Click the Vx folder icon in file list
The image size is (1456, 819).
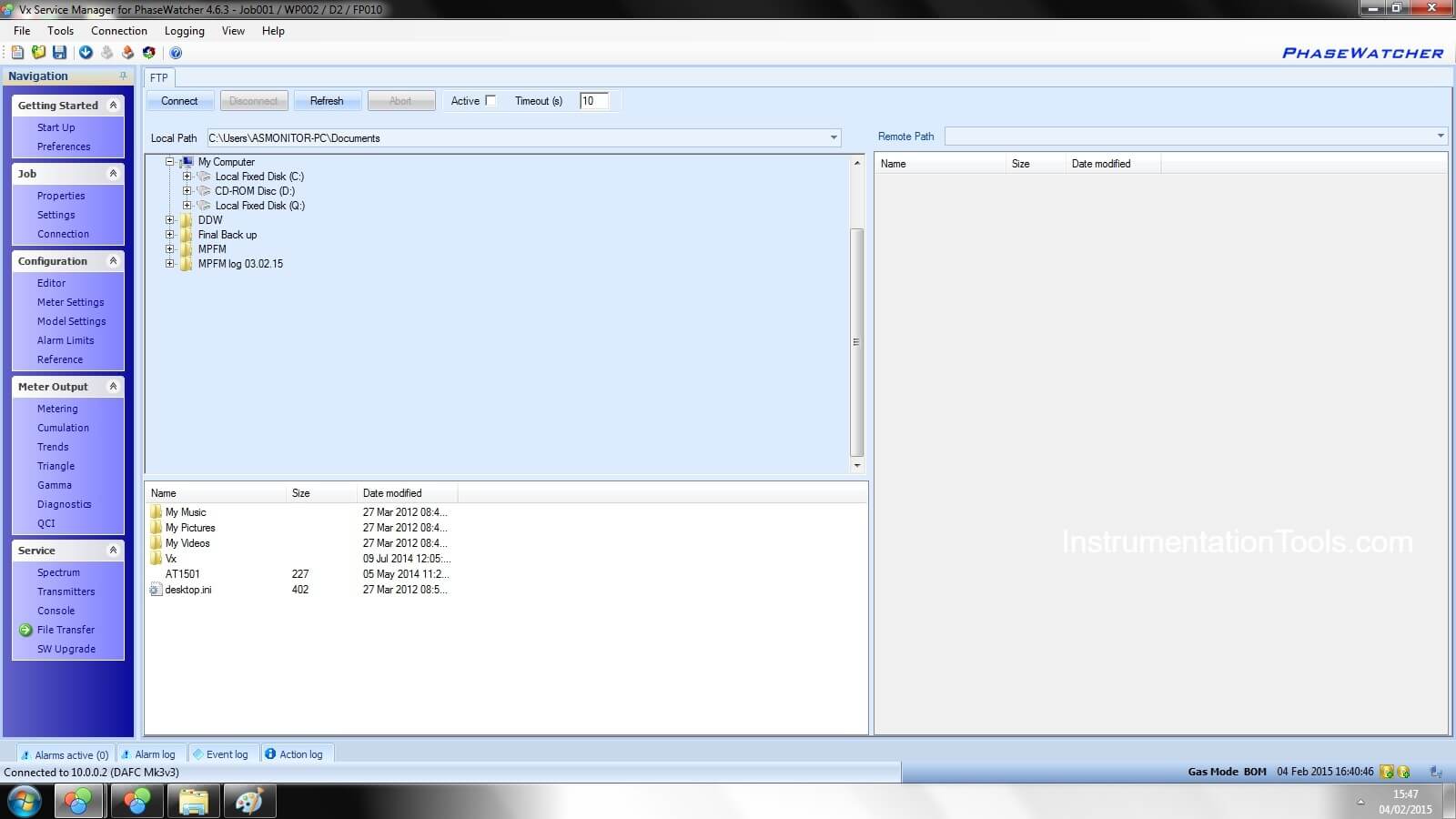[156, 559]
